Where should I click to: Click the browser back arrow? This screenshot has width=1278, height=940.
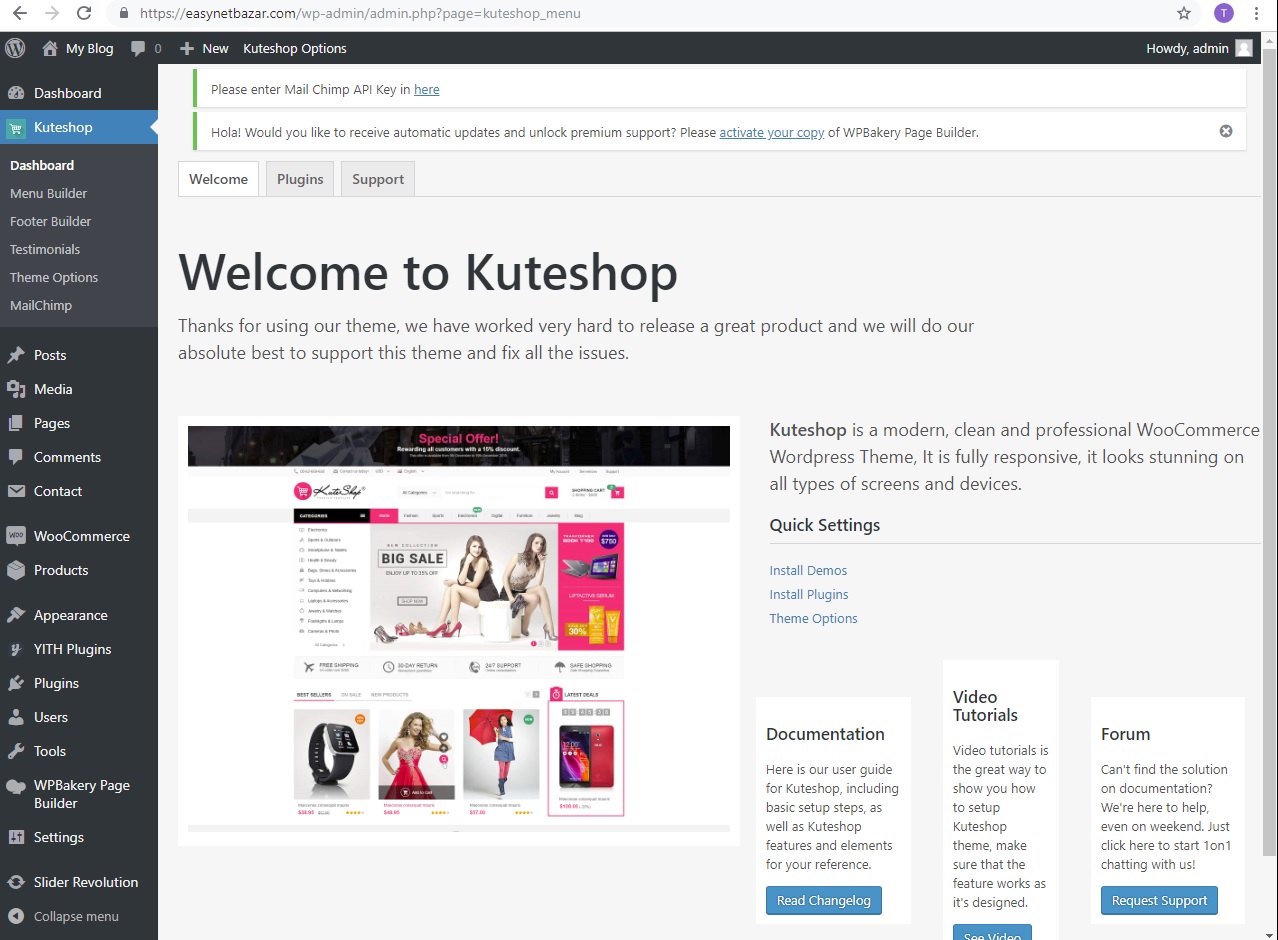pos(19,14)
